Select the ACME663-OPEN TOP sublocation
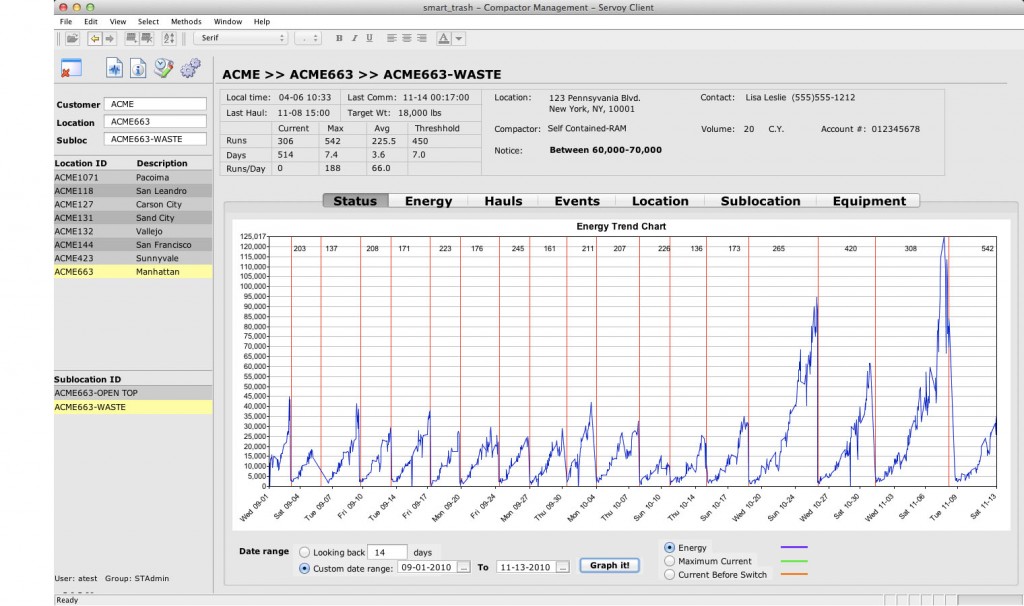This screenshot has width=1024, height=606. click(133, 393)
